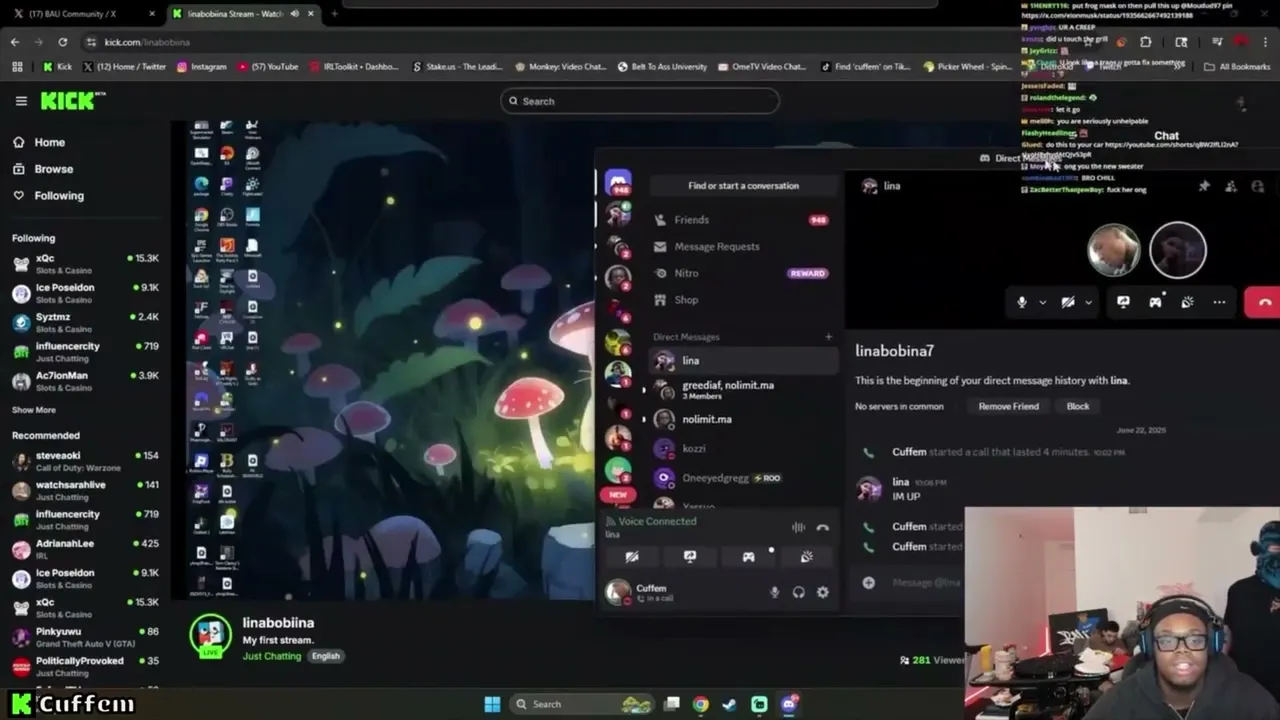Select the linabobiina Stream browser tab
Viewport: 1280px width, 720px height.
pos(243,14)
